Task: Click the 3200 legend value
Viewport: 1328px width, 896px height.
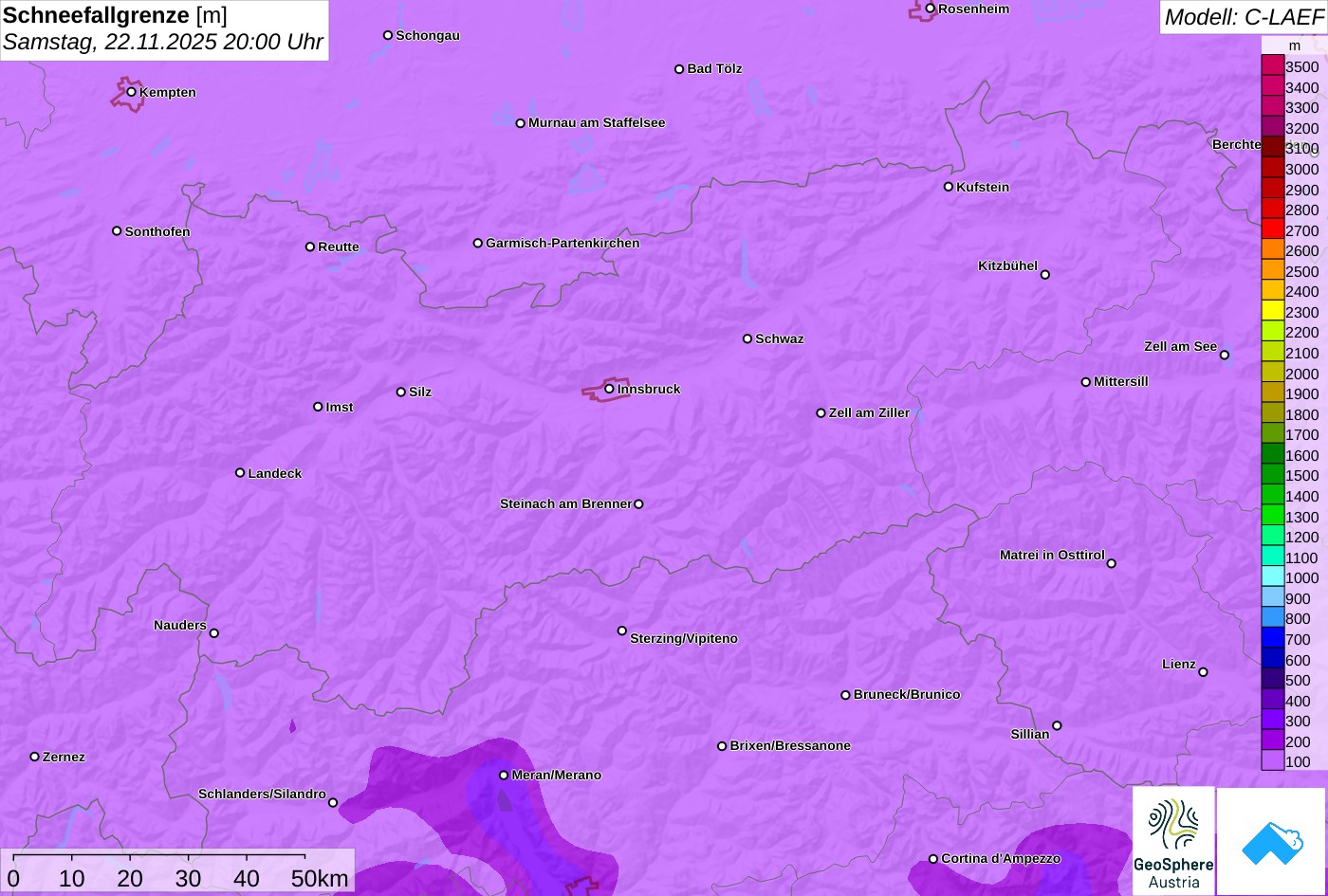Action: coord(1301,128)
